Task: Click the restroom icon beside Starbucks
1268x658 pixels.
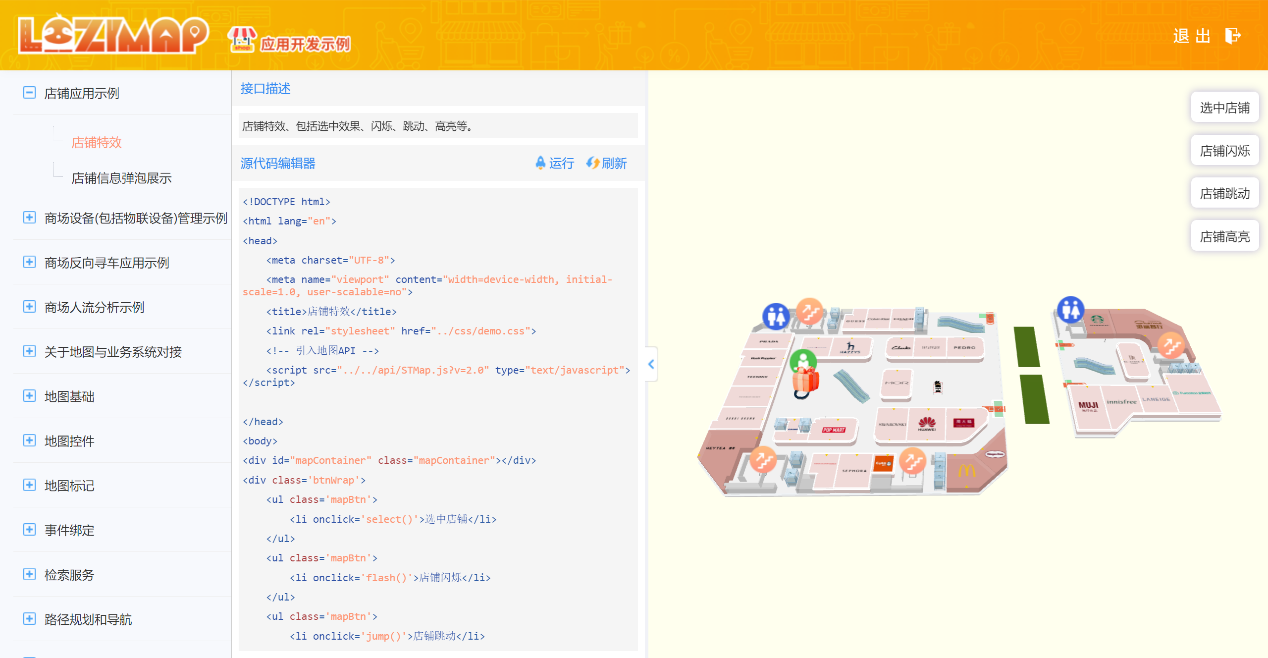Action: [1071, 309]
